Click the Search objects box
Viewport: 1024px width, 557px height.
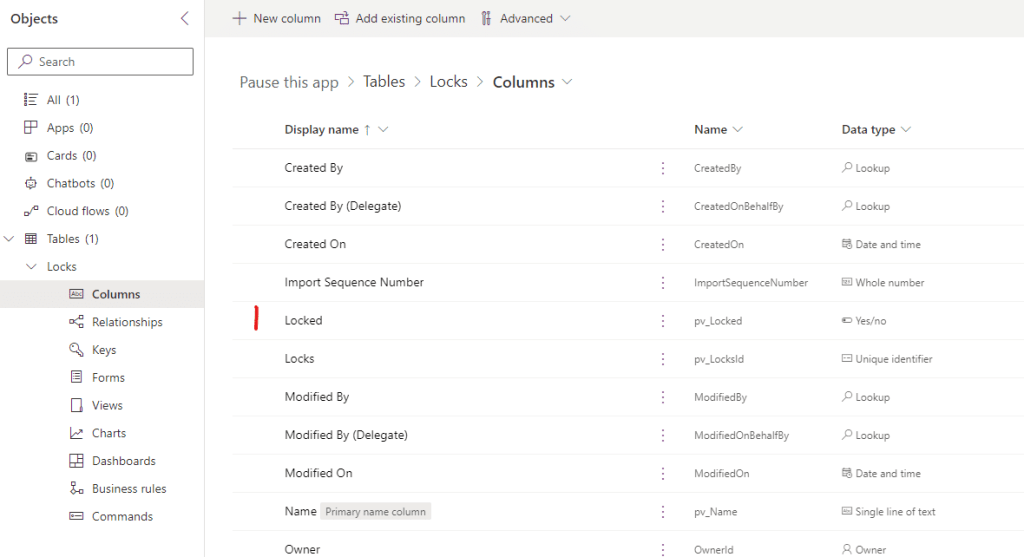101,61
